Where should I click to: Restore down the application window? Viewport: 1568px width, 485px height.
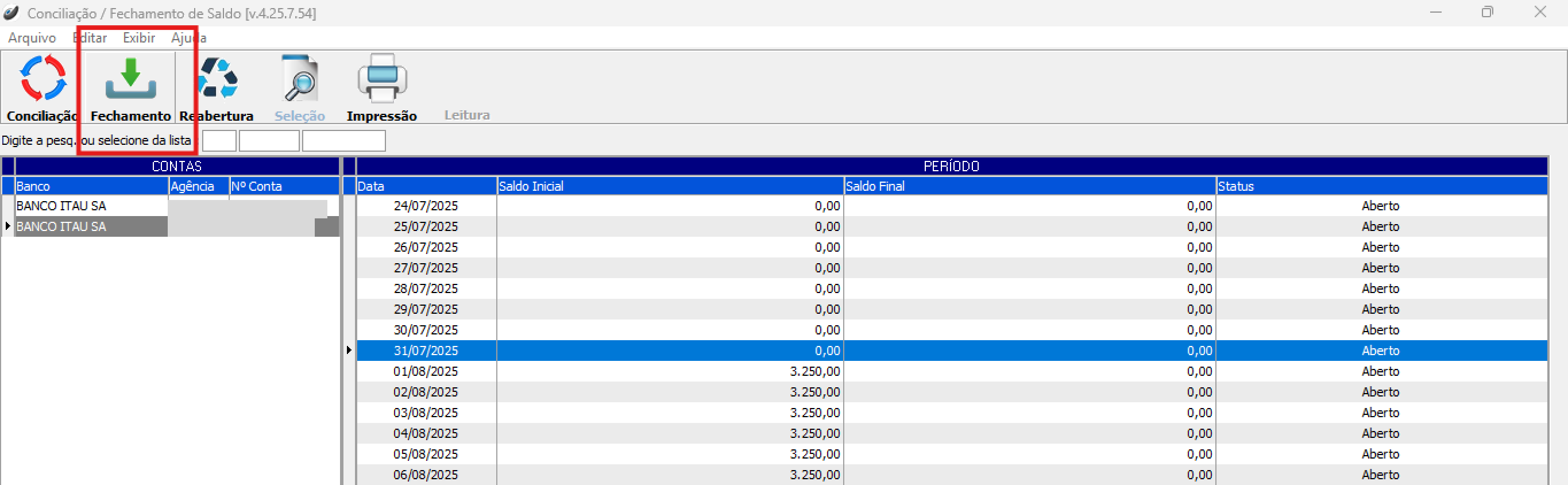(x=1487, y=12)
